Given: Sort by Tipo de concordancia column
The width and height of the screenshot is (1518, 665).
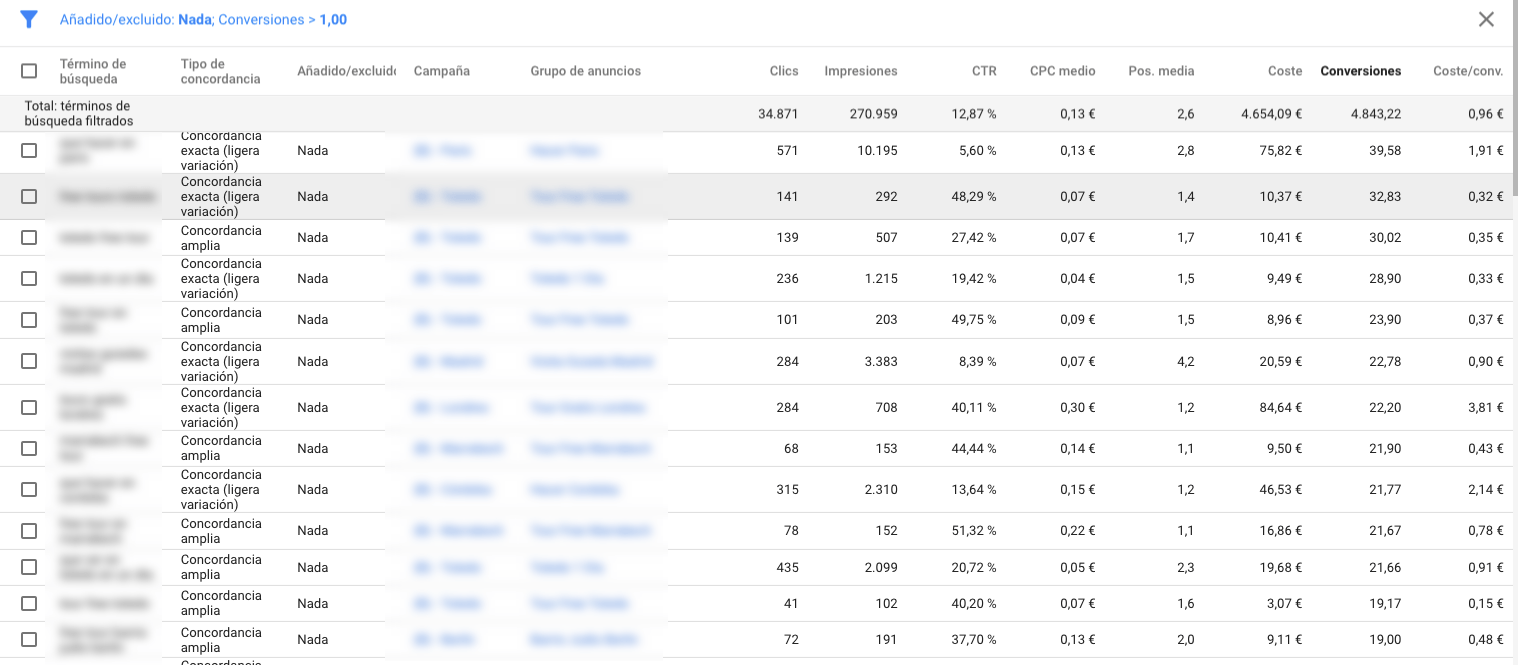Looking at the screenshot, I should pyautogui.click(x=220, y=71).
